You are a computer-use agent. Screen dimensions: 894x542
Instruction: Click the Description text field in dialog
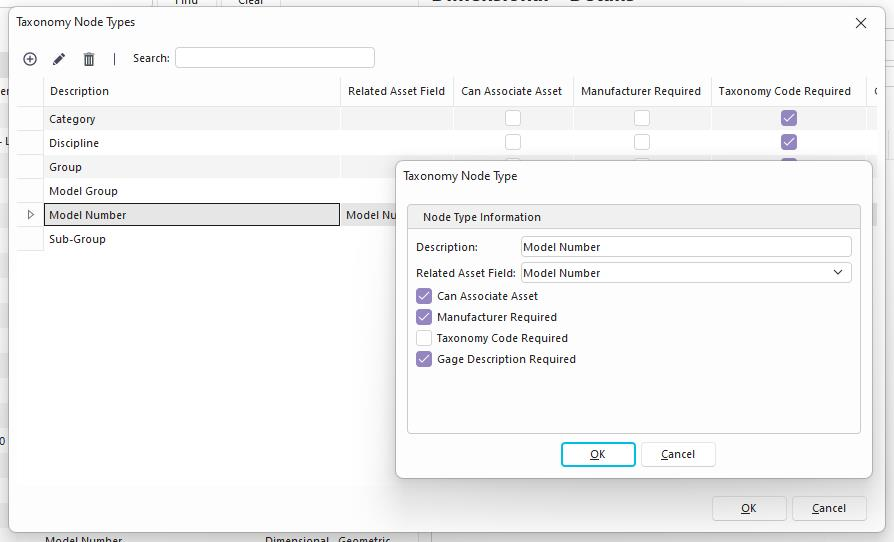click(685, 247)
